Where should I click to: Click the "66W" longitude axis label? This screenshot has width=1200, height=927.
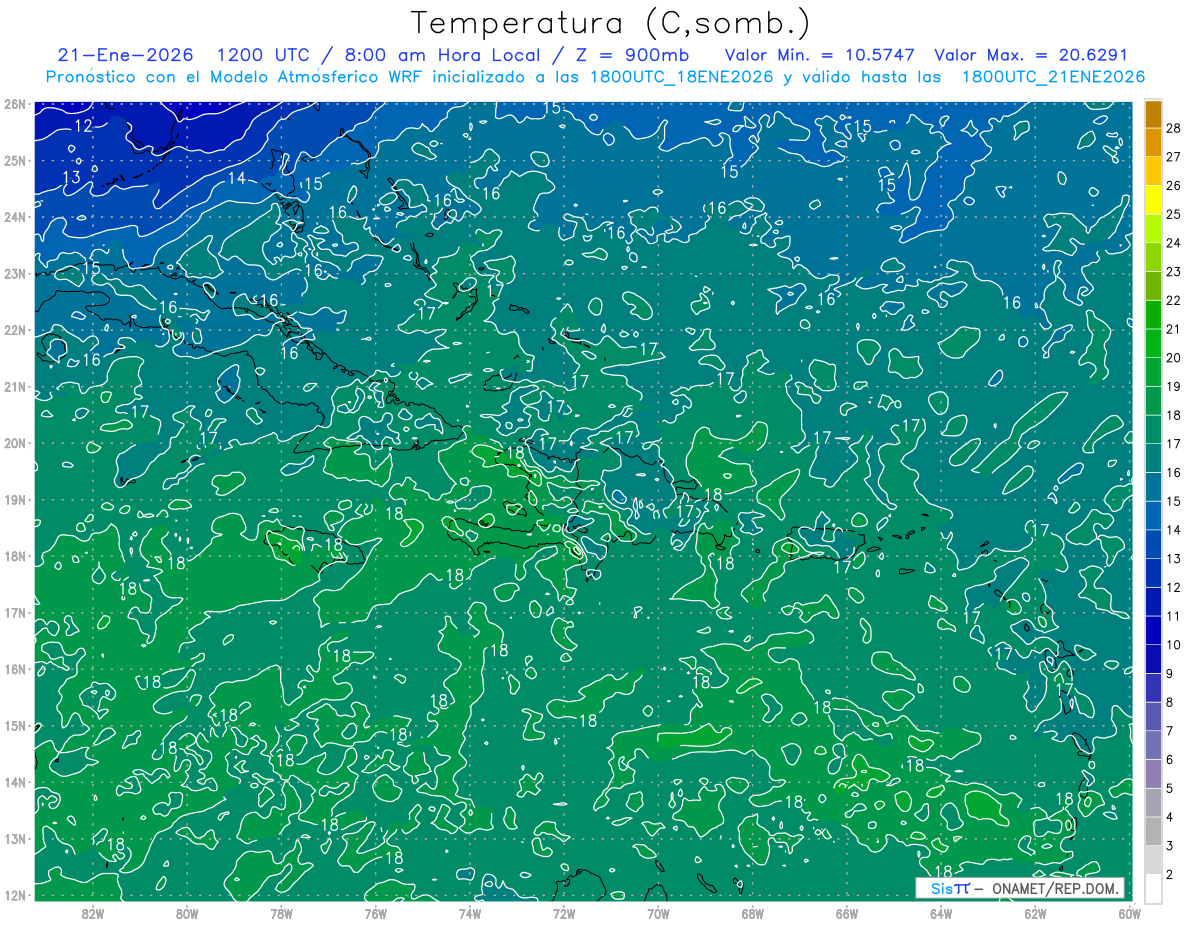click(x=846, y=913)
